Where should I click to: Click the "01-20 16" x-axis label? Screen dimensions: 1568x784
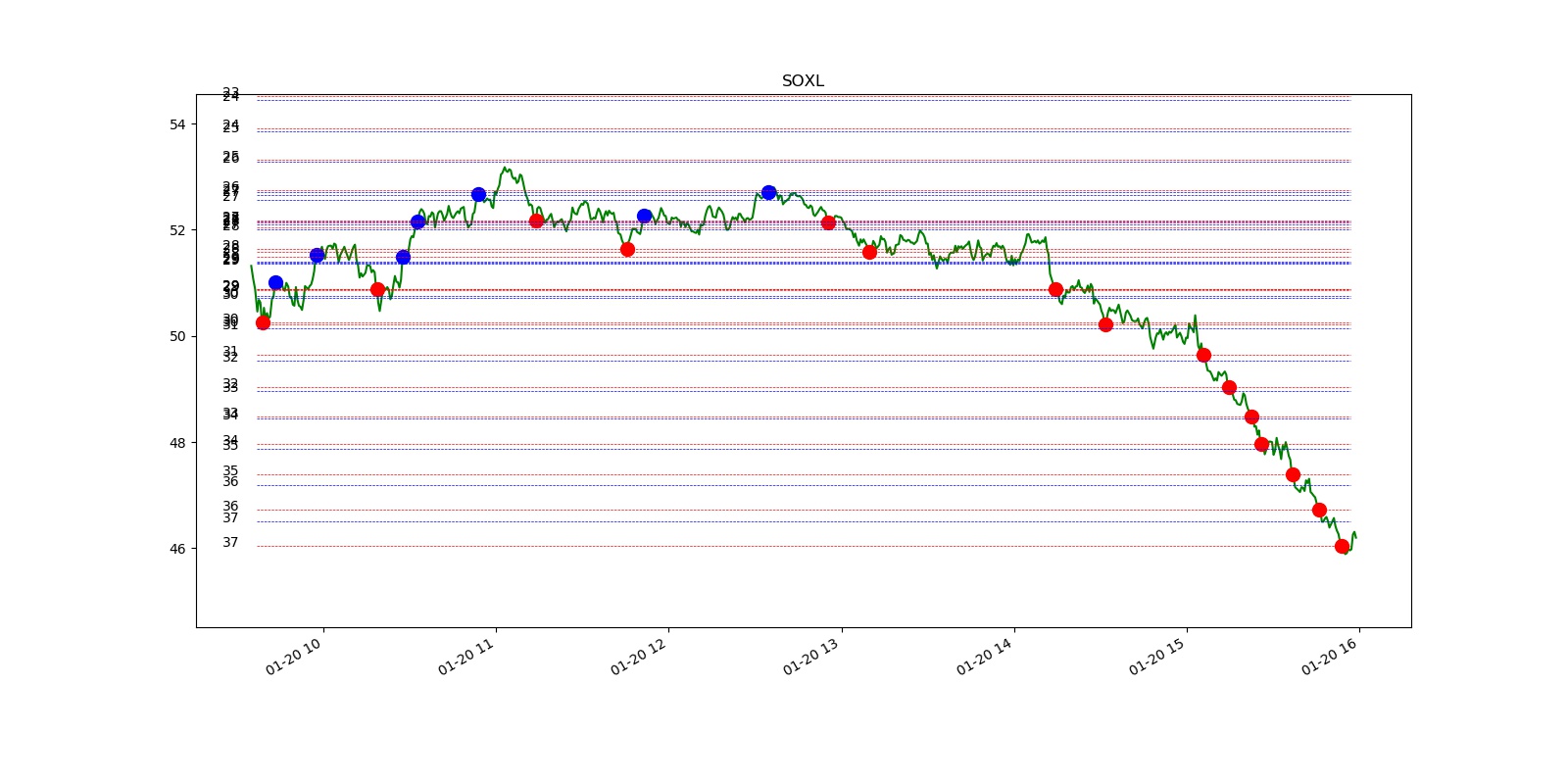point(1329,657)
